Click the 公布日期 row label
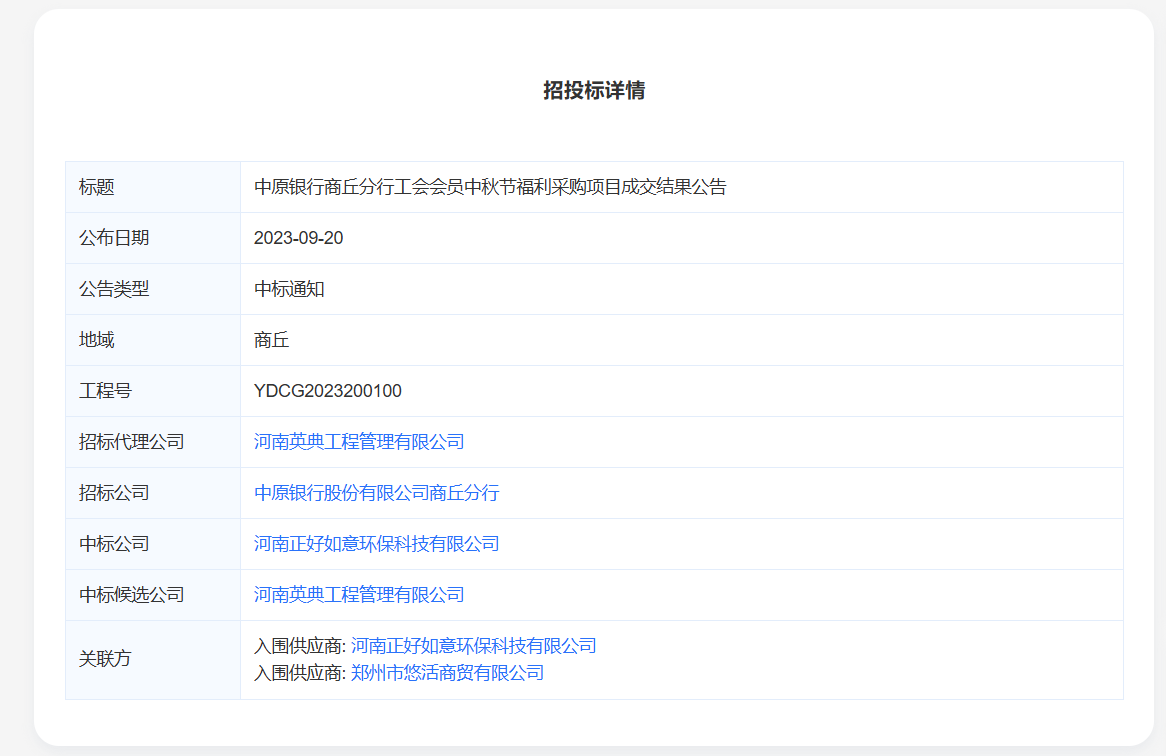Screen dimensions: 1166x756 click(x=114, y=238)
